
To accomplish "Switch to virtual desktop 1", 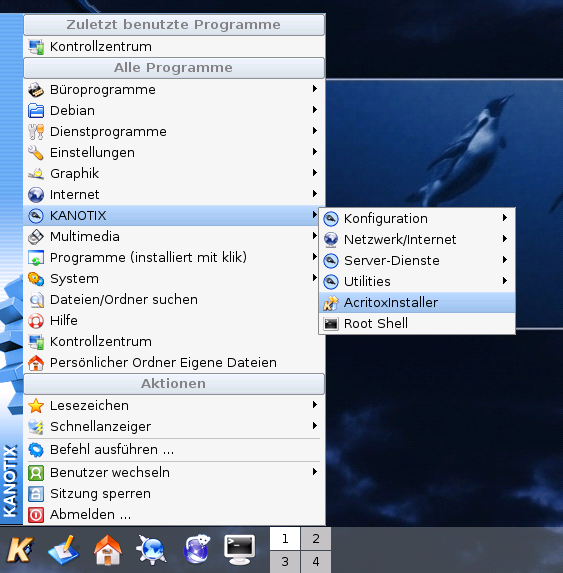I will coord(285,539).
